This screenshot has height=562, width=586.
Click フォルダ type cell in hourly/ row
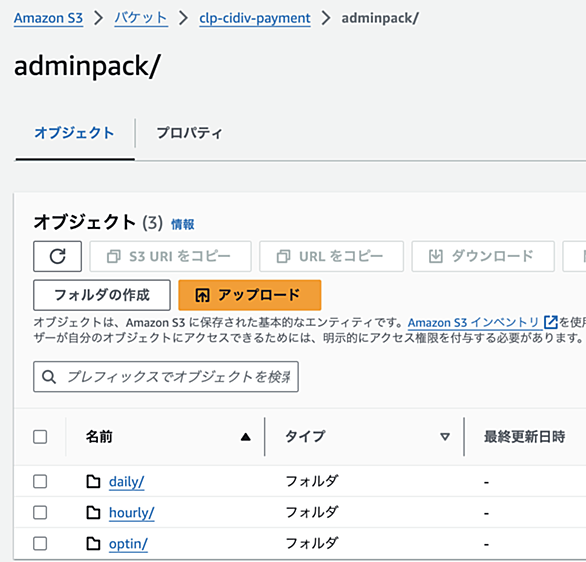click(x=312, y=512)
